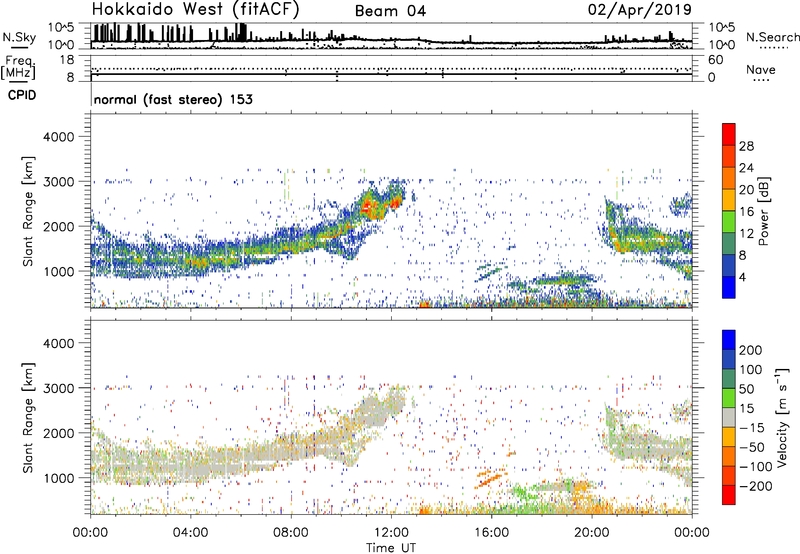Viewport: 800px width, 554px height.
Task: Select the '-200' Velocity colorbar label
Action: (756, 486)
